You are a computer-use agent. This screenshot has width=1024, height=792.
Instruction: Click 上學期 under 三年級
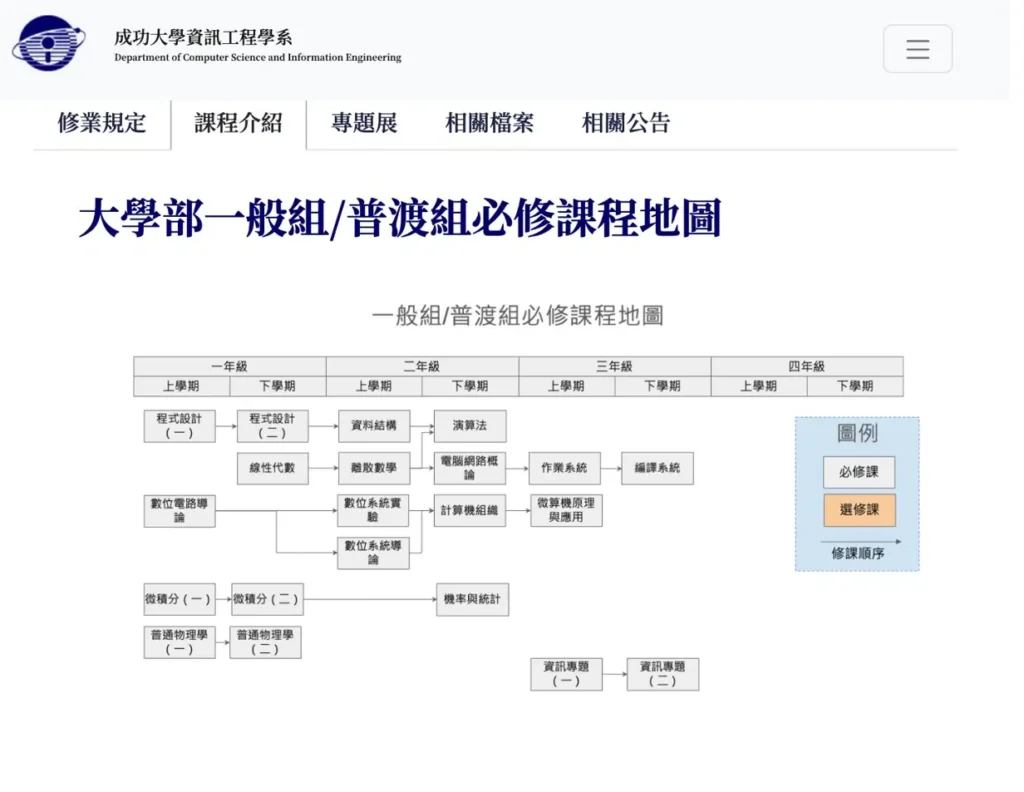click(x=566, y=387)
